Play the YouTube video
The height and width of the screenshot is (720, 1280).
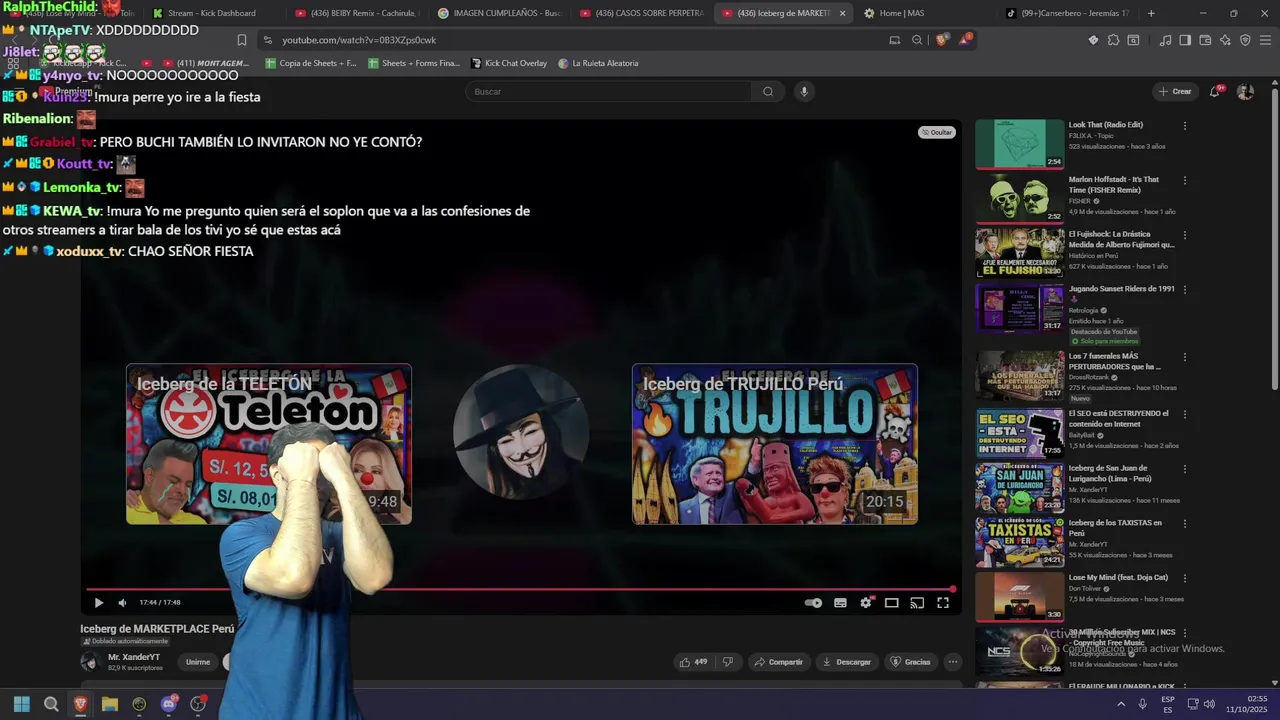click(98, 603)
